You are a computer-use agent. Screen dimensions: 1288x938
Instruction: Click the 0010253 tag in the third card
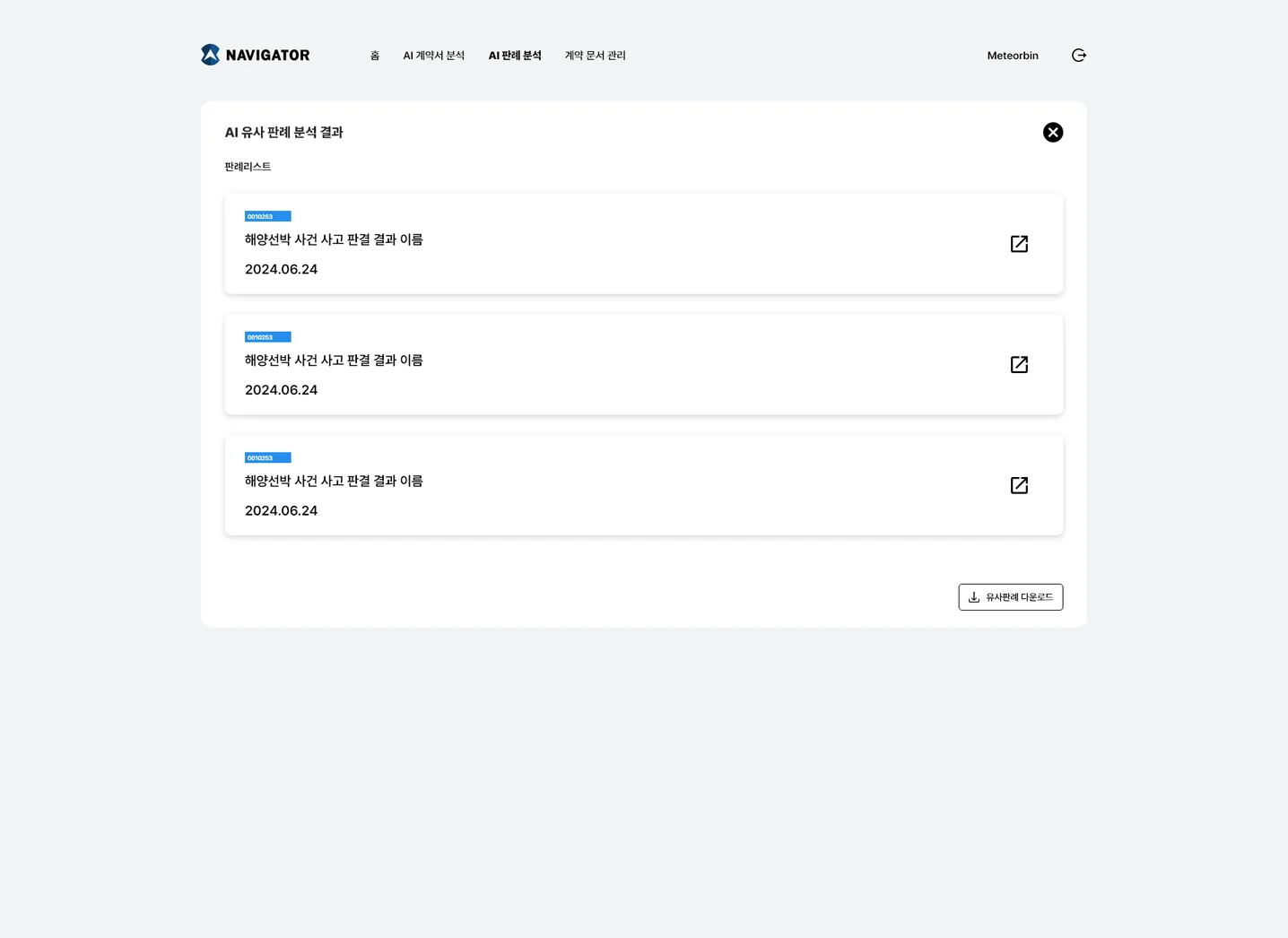point(267,457)
